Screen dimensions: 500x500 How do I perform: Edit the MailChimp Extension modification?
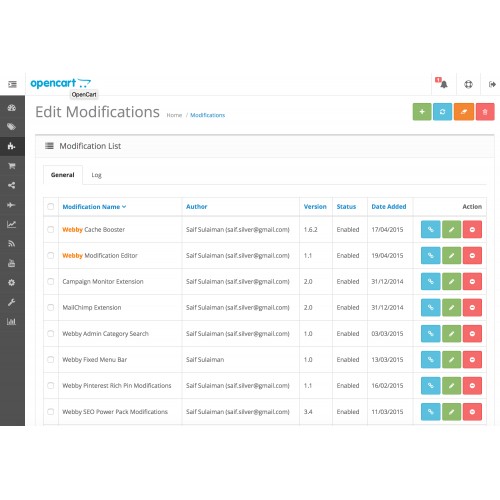coord(451,307)
